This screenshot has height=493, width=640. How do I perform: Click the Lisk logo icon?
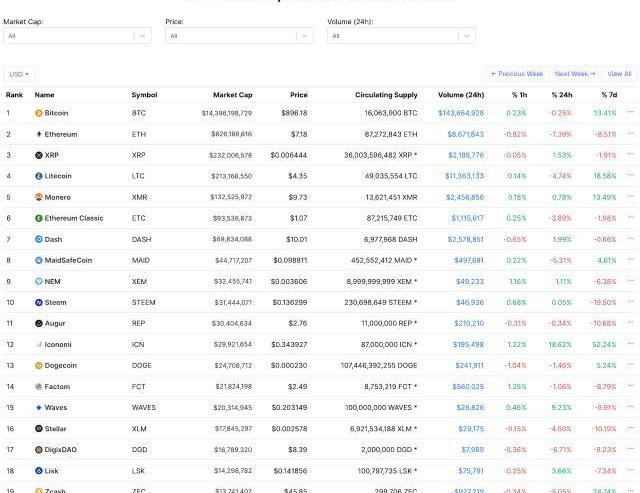click(x=39, y=471)
